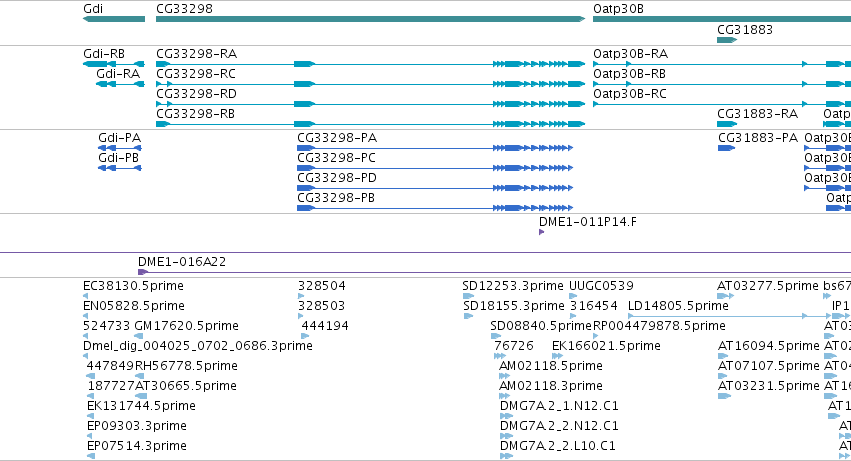Select the DMG7A.2_2.N12.C1 label
Image resolution: width=851 pixels, height=461 pixels.
click(559, 426)
